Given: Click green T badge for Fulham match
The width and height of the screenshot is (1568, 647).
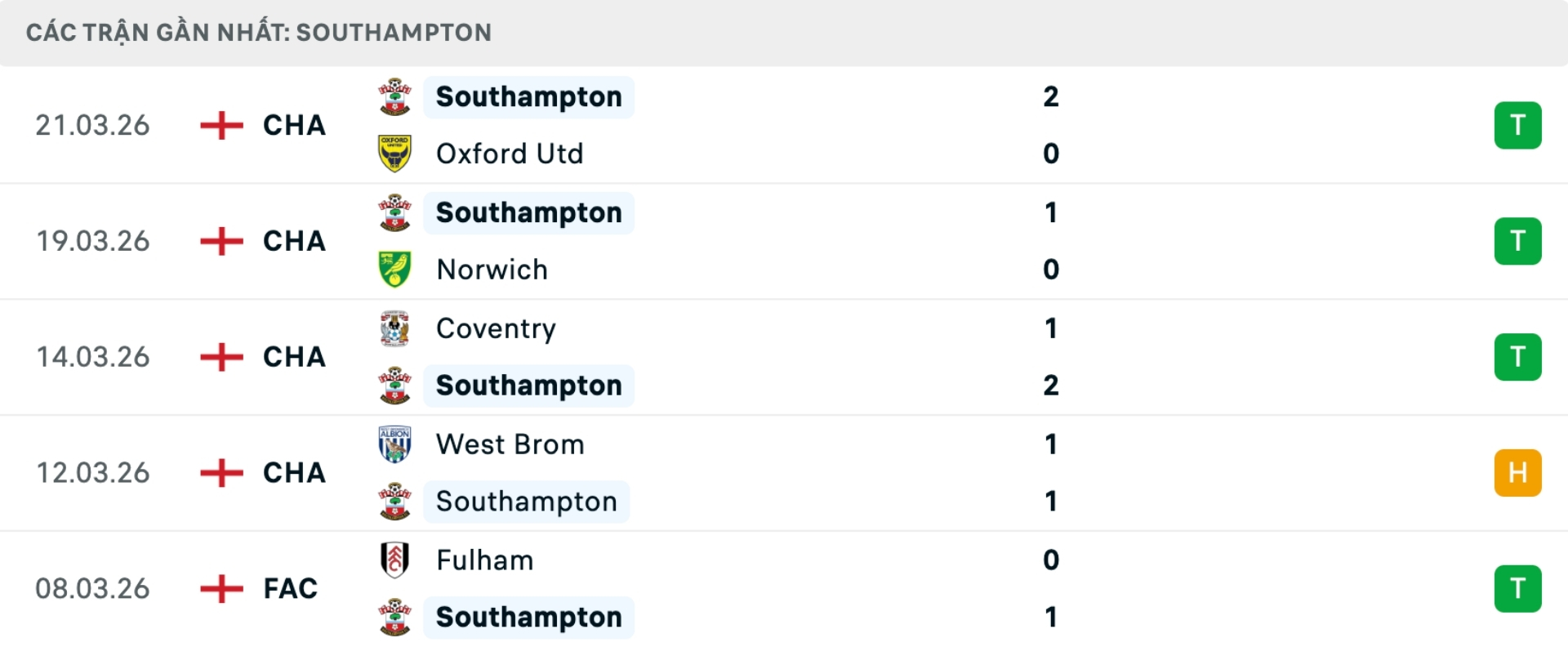Looking at the screenshot, I should coord(1517,589).
